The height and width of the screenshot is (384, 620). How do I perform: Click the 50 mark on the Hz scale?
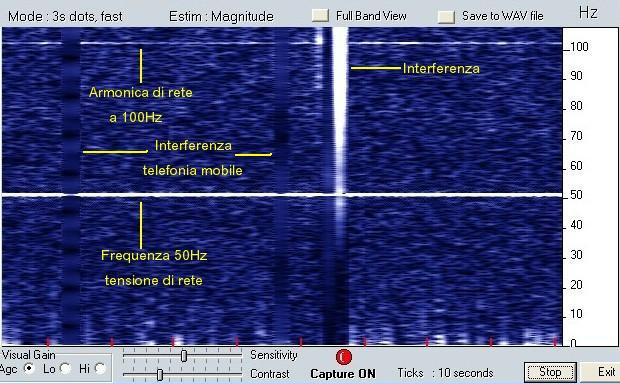pyautogui.click(x=577, y=195)
